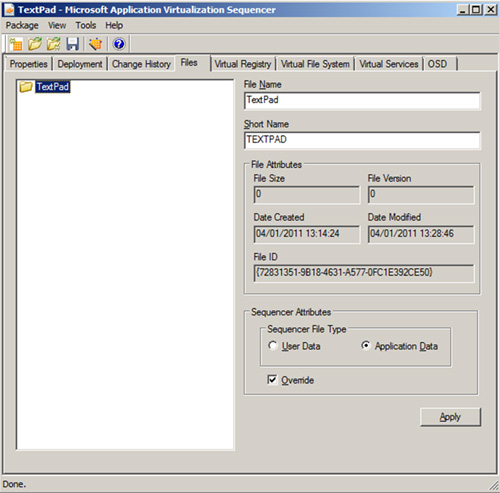
Task: Switch to the Change History tab
Action: point(141,64)
